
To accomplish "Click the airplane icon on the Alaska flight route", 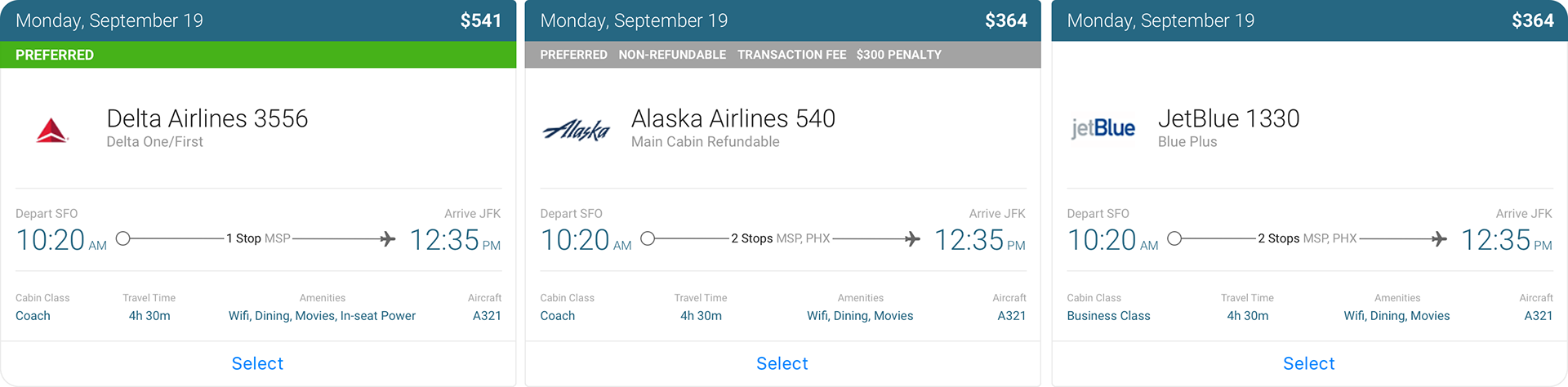I will pos(912,238).
